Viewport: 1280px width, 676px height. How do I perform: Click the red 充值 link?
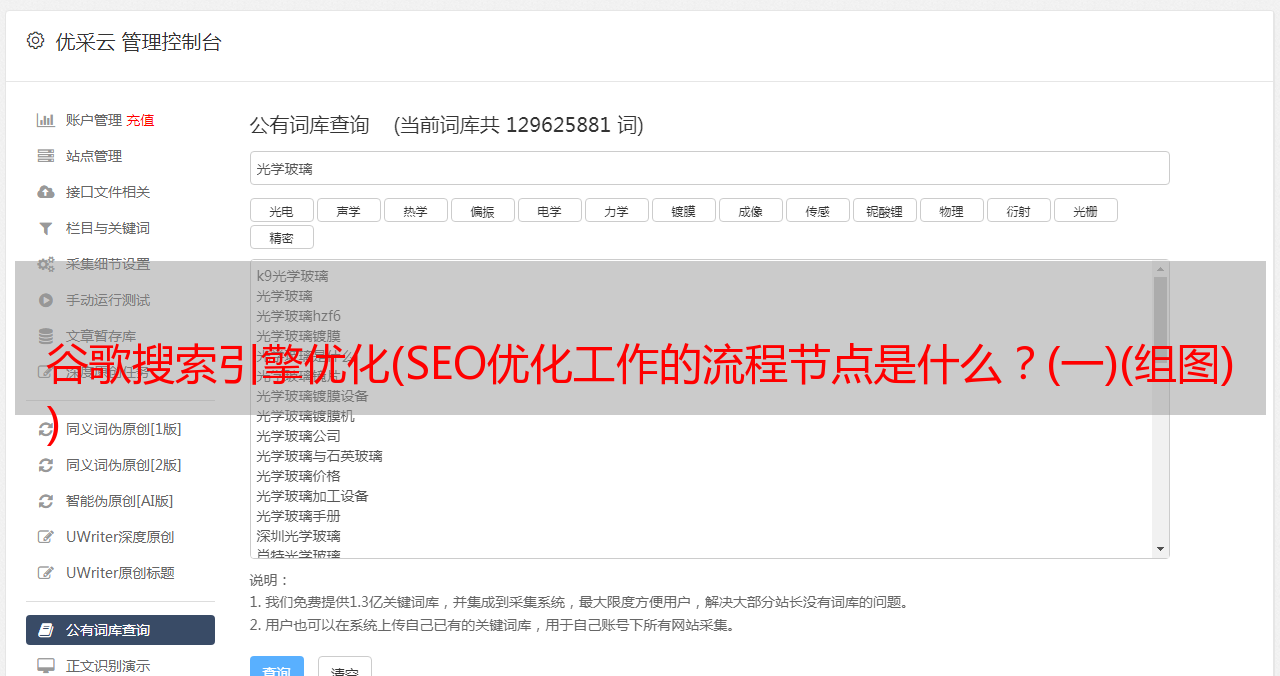[140, 120]
